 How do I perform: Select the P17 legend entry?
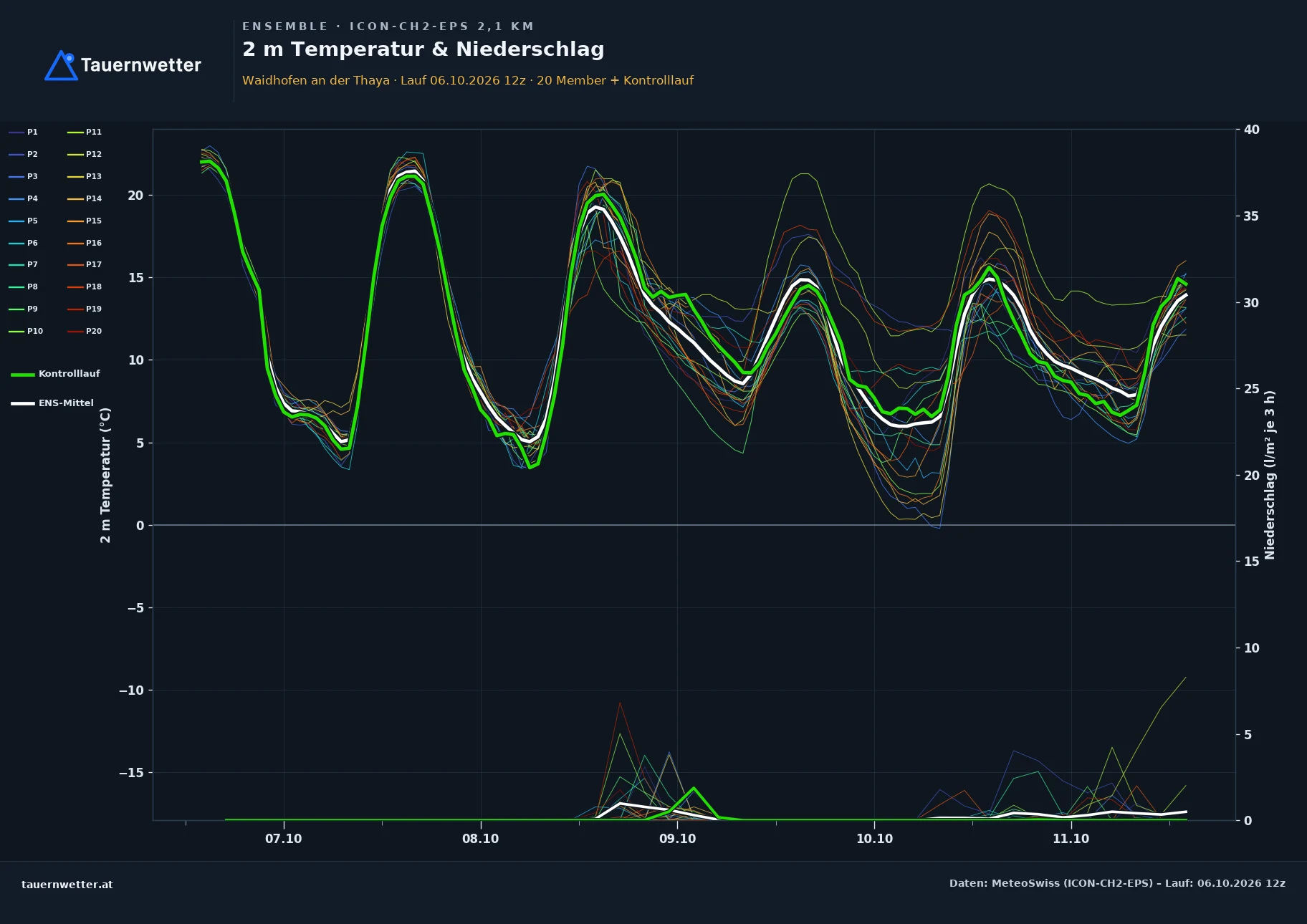click(x=85, y=264)
